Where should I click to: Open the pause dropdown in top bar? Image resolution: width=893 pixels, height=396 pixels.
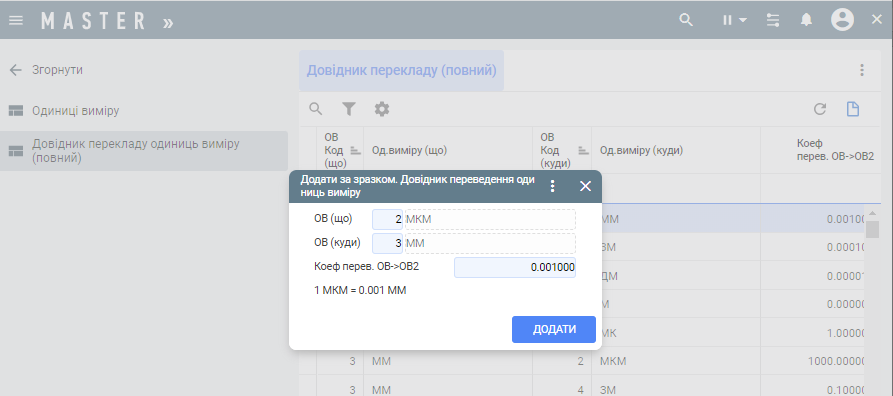tap(735, 21)
